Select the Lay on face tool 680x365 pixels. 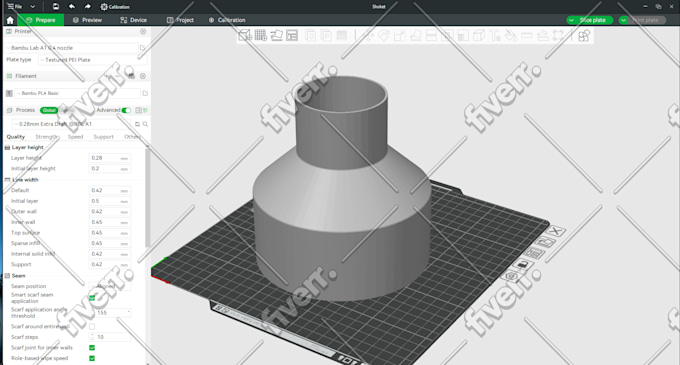(415, 36)
